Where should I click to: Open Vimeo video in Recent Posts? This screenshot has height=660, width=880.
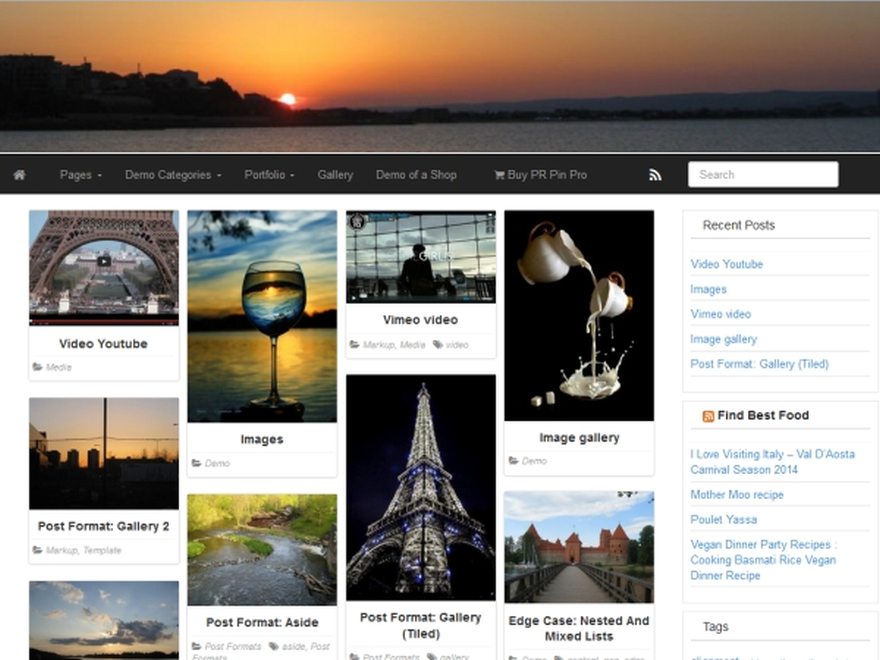tap(721, 314)
